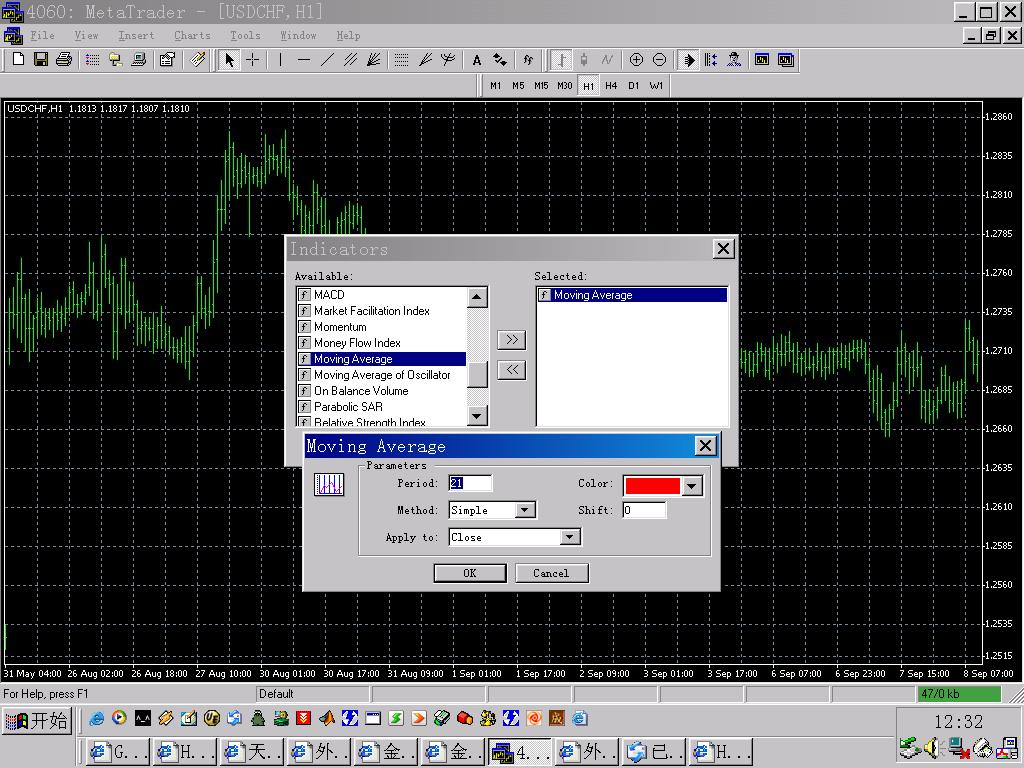Click the Zoom In magnifier icon
Viewport: 1024px width, 768px height.
click(636, 60)
